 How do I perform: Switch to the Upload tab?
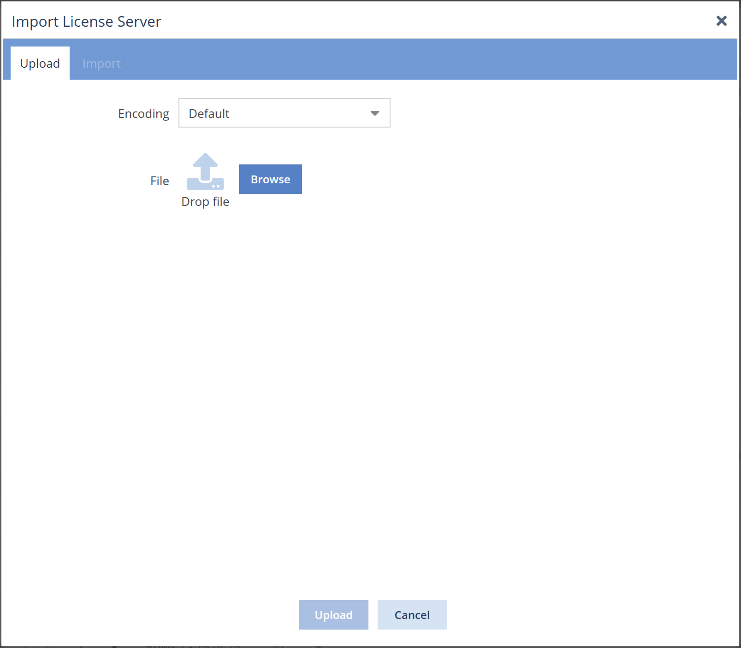40,63
